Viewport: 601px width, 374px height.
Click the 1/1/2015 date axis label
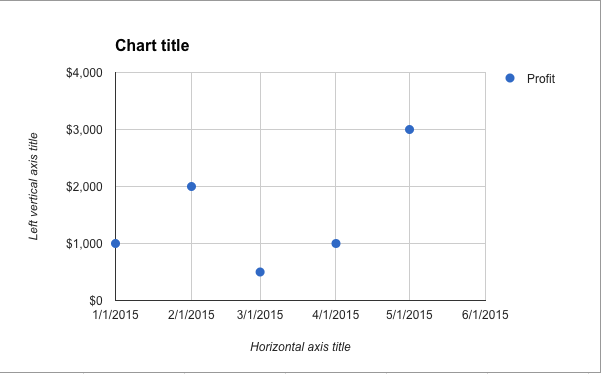coord(115,315)
